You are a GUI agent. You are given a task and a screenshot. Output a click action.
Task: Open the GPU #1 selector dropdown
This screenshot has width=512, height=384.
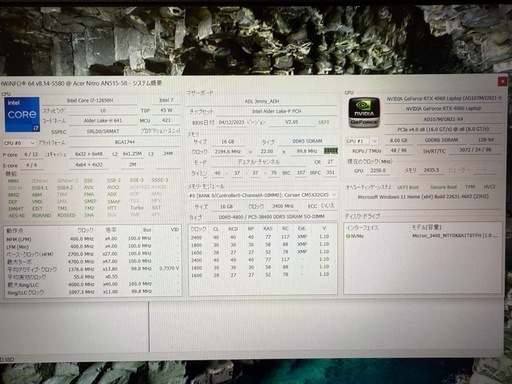(362, 141)
